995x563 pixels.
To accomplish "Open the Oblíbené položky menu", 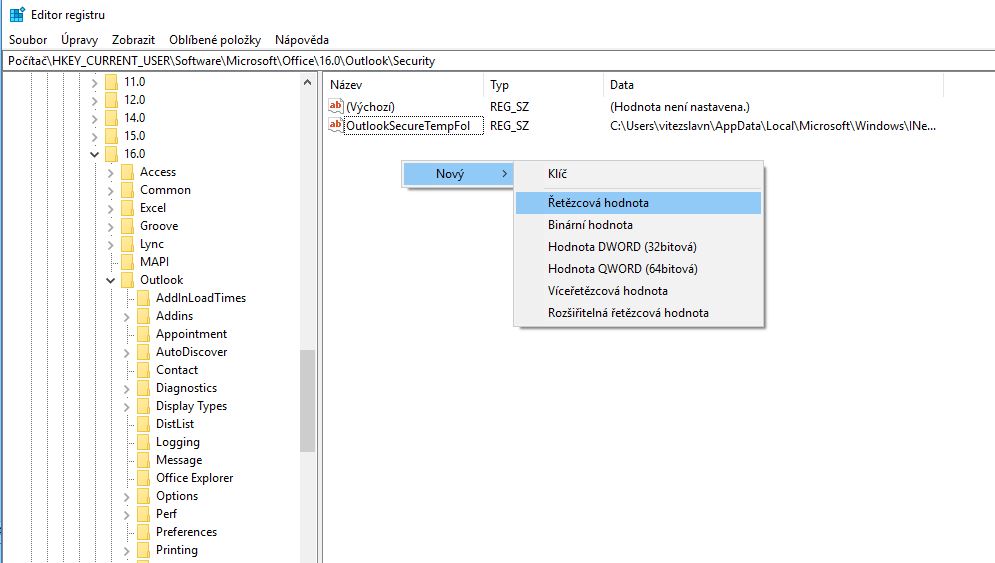I will [x=214, y=40].
